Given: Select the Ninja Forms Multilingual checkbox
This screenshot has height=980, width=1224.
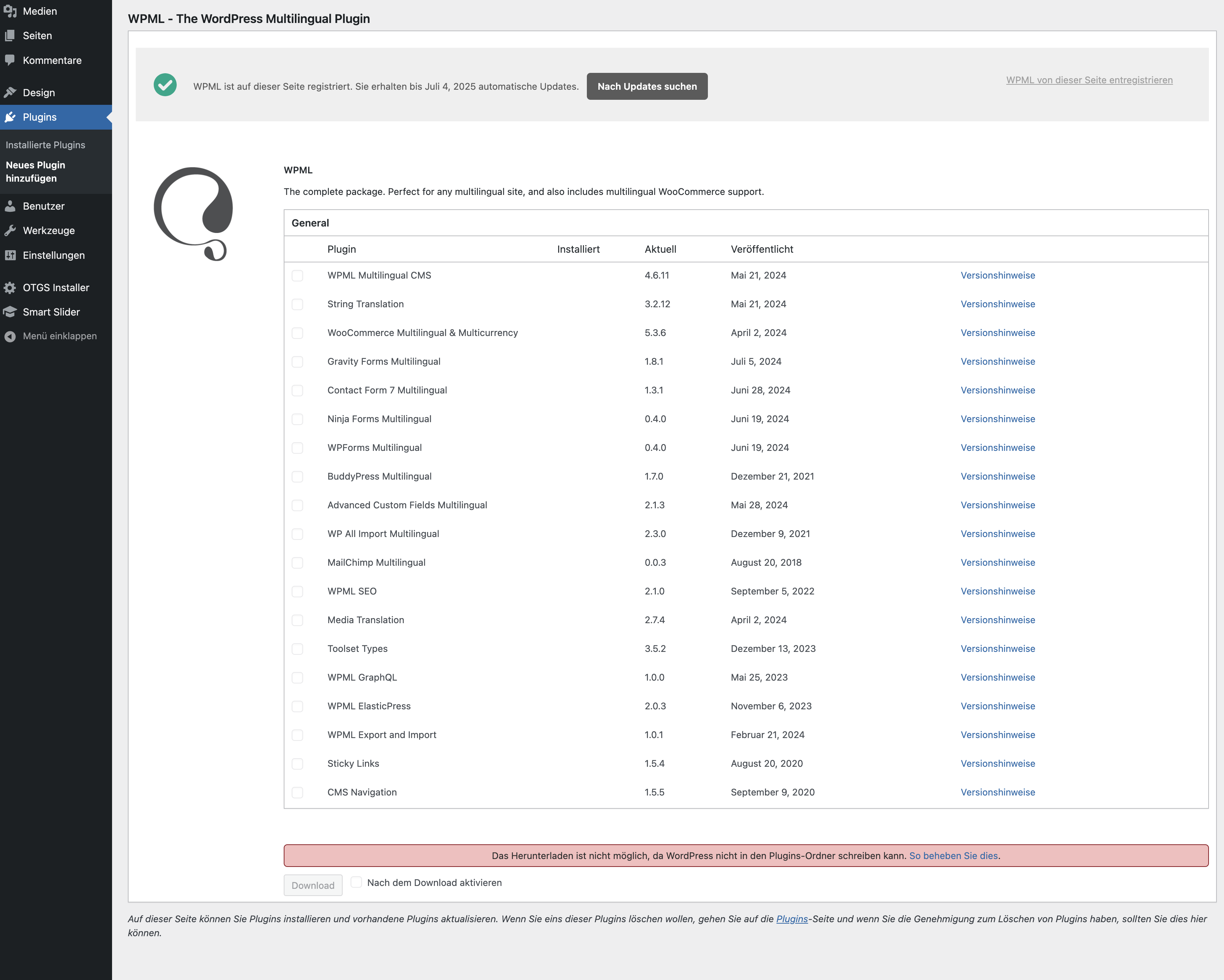Looking at the screenshot, I should 297,419.
